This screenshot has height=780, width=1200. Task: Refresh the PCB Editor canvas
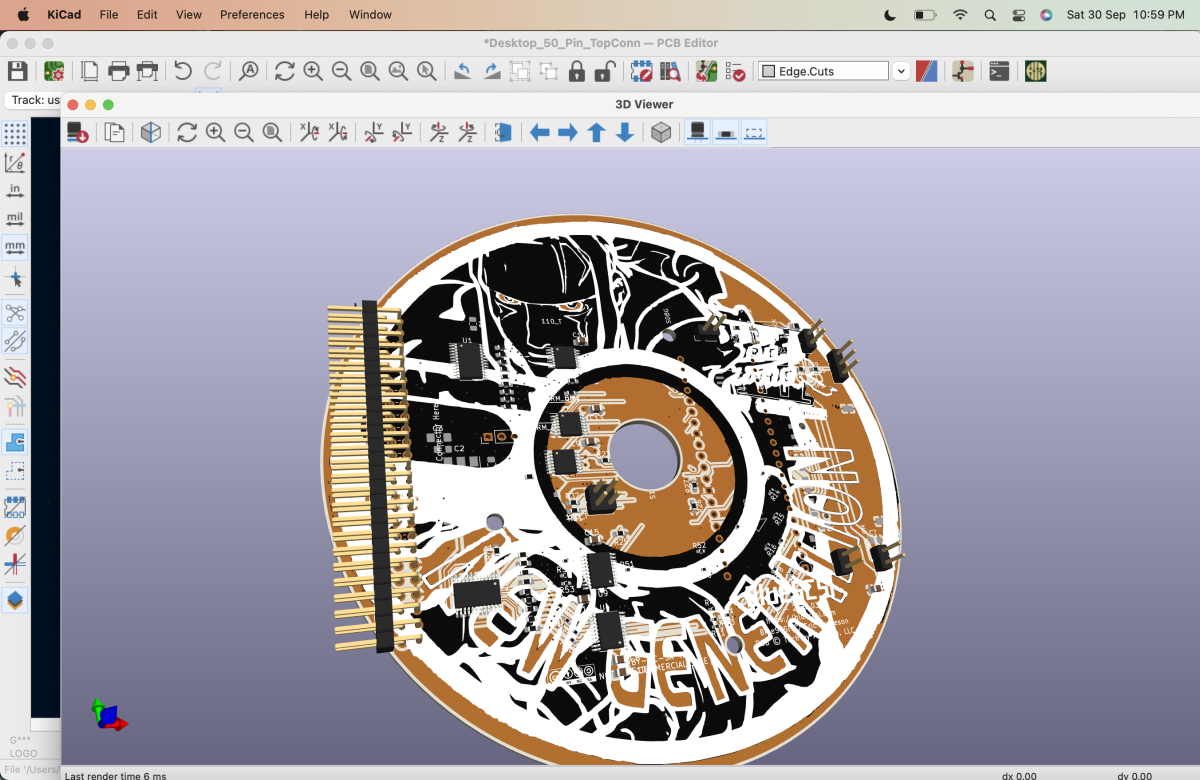[284, 71]
